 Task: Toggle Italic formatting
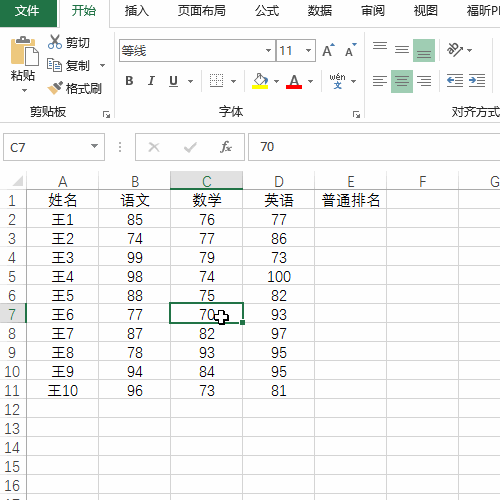click(151, 81)
